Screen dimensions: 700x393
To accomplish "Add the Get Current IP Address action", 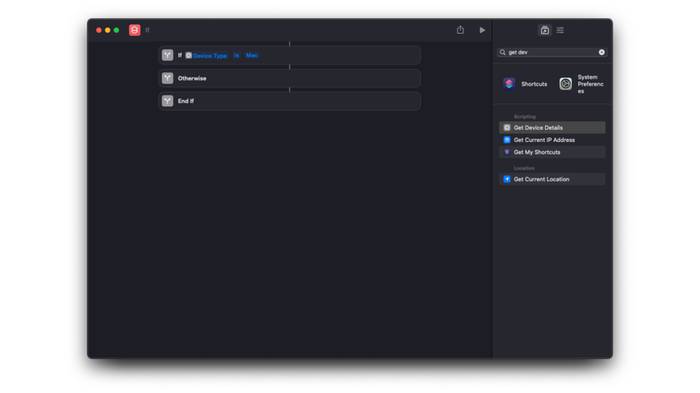I will 552,140.
